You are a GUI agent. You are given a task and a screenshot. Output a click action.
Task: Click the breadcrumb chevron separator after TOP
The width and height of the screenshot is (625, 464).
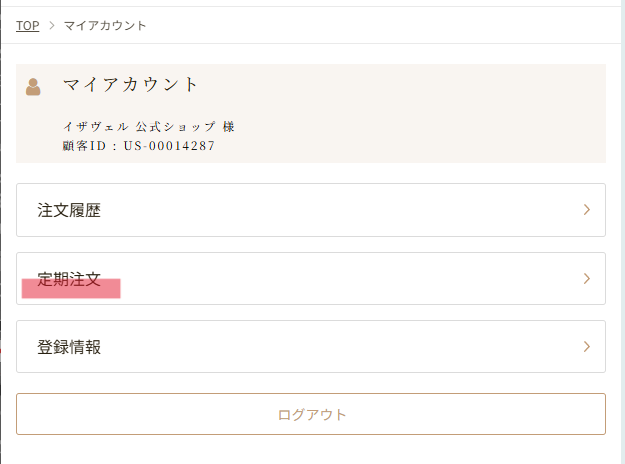pos(52,25)
